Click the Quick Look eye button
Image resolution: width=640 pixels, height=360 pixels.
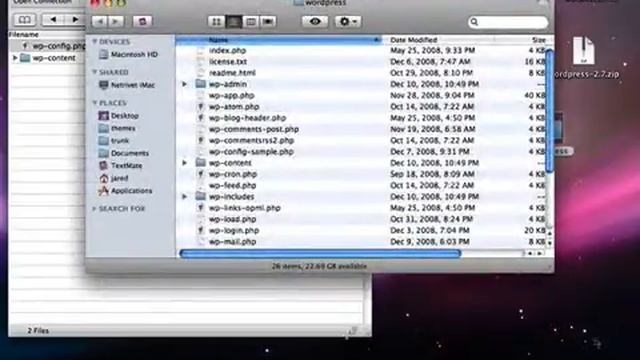click(315, 22)
